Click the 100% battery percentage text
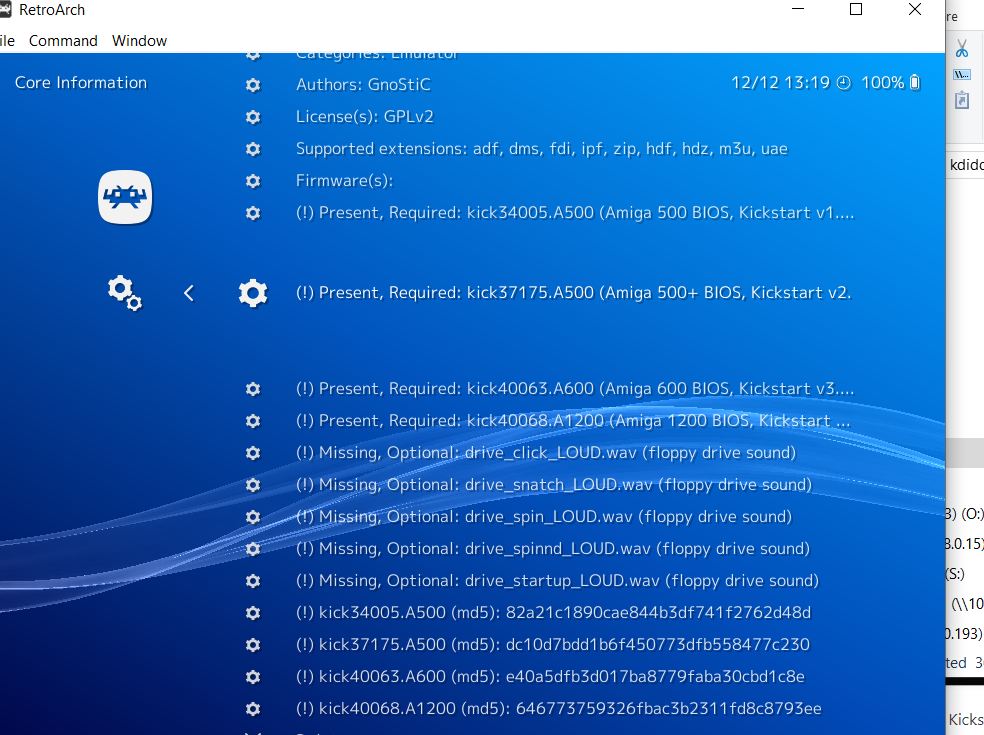The height and width of the screenshot is (735, 984). pos(882,83)
